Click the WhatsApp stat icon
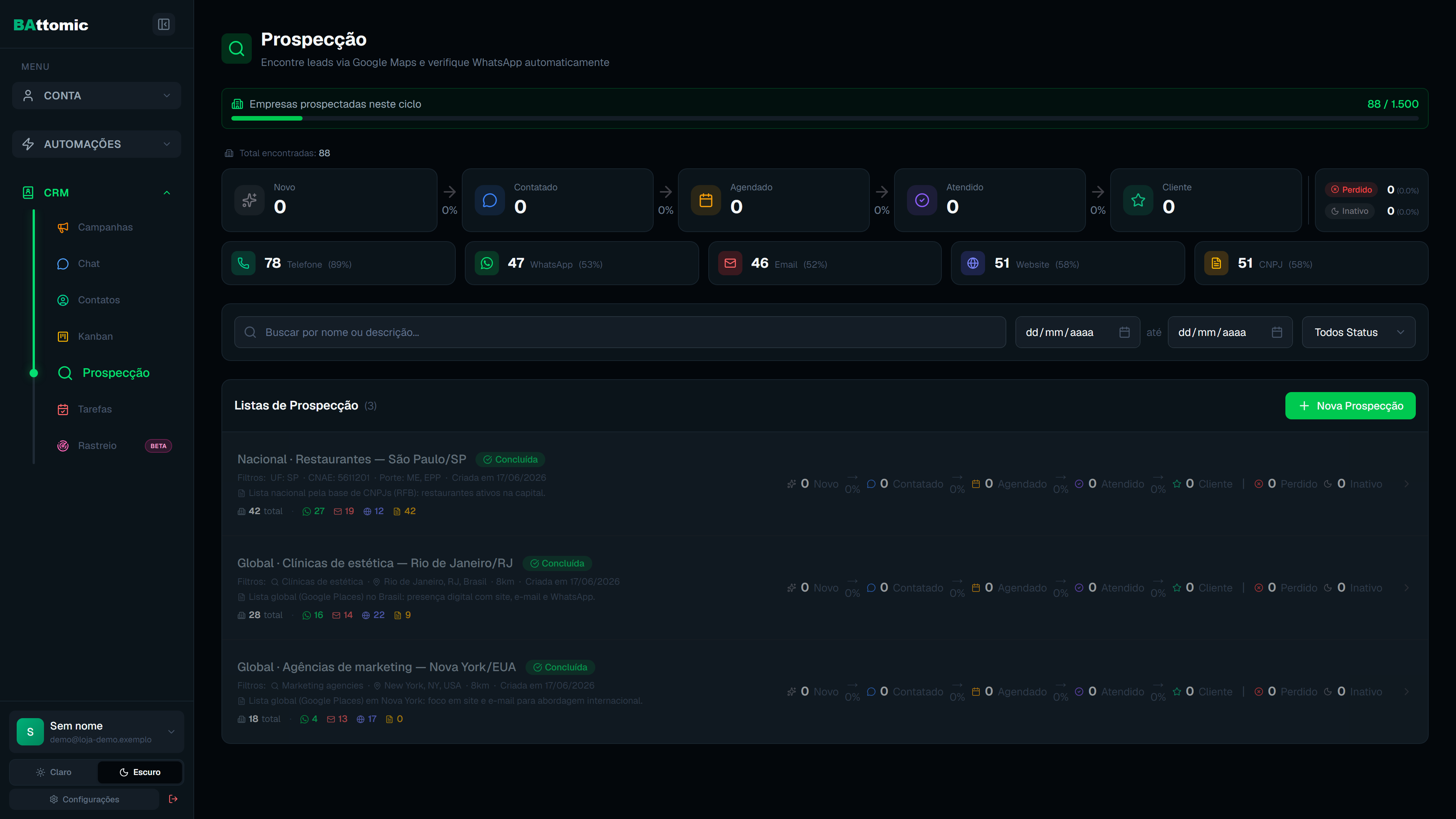Image resolution: width=1456 pixels, height=819 pixels. [x=486, y=264]
